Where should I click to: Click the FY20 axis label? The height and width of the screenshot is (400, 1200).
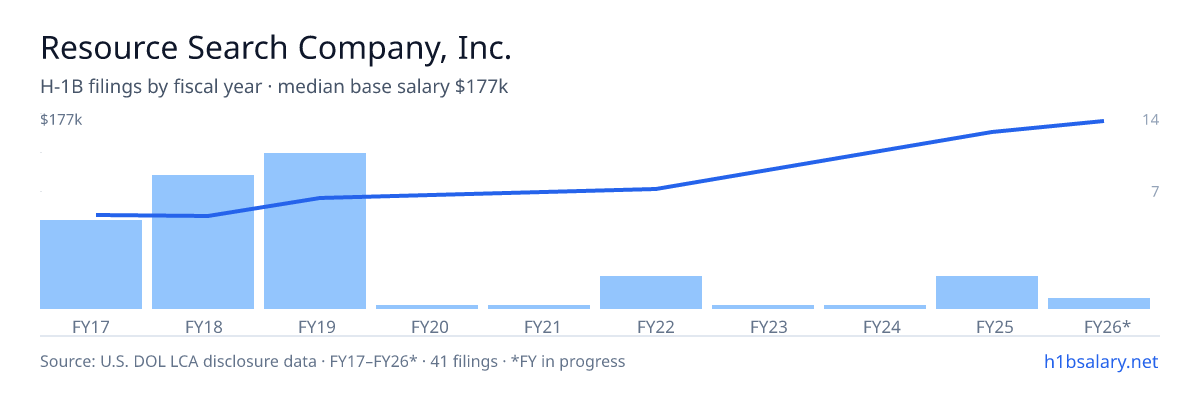[x=427, y=326]
